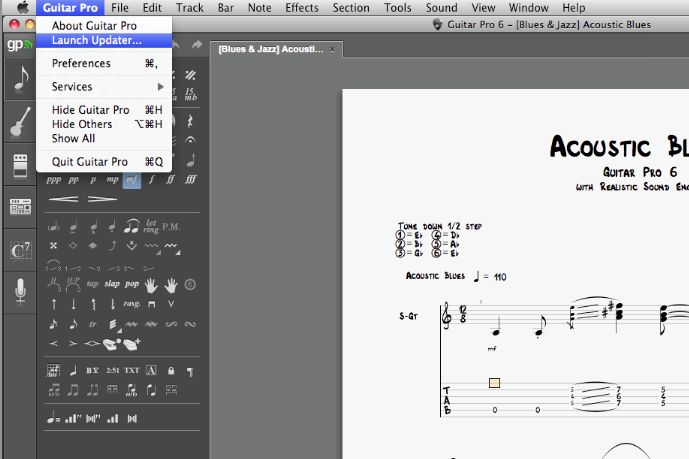Open the Edition panel with the eighth-note icon
The height and width of the screenshot is (459, 689).
(20, 79)
